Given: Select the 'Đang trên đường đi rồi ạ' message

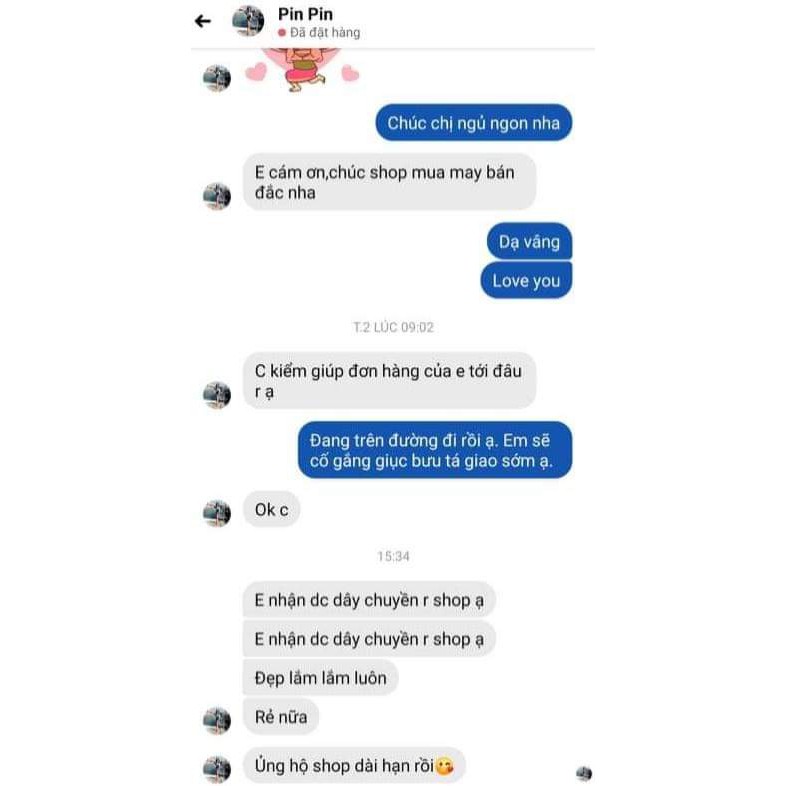Looking at the screenshot, I should click(x=435, y=450).
